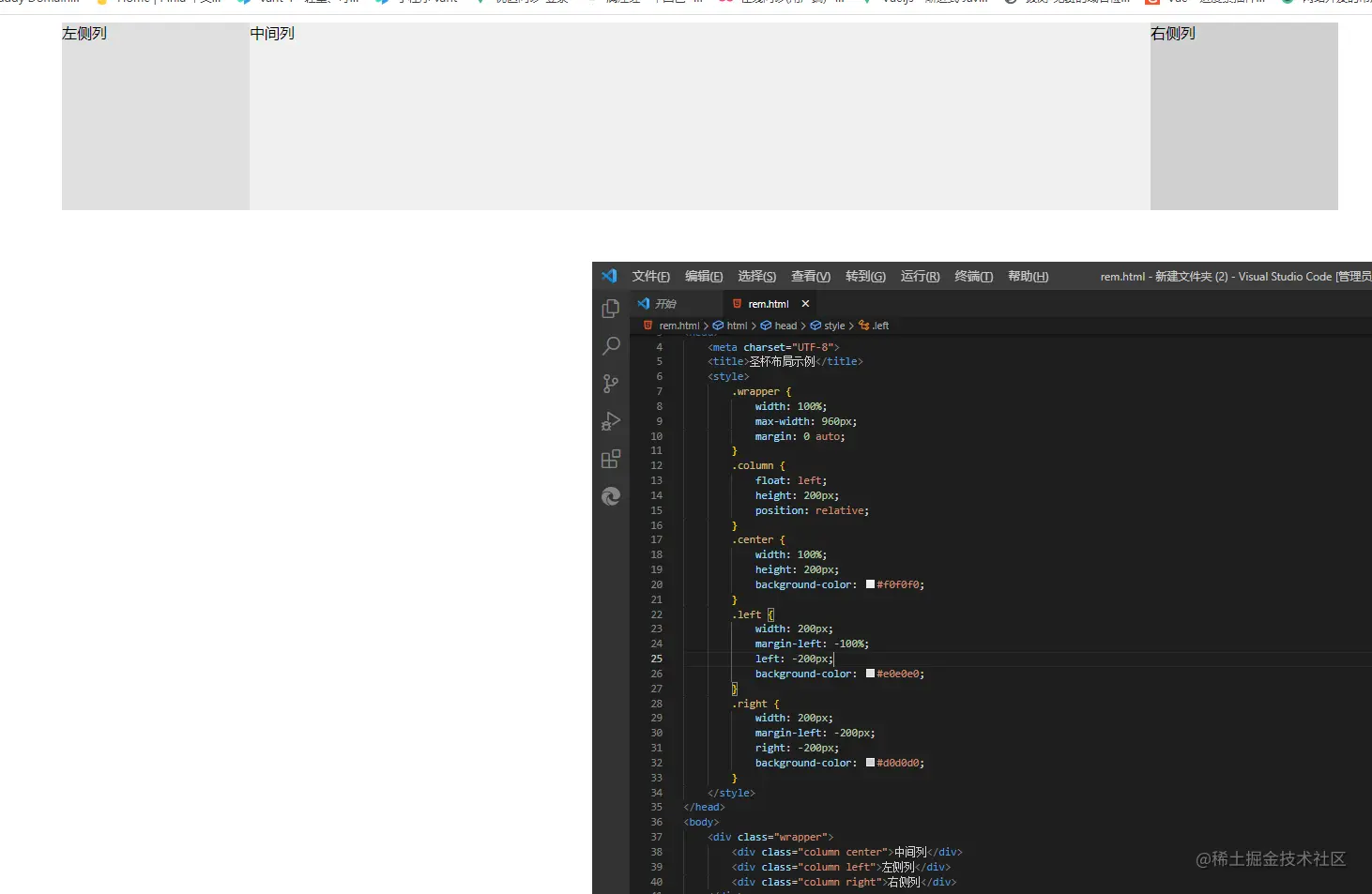1372x894 pixels.
Task: Click the VS Code logo in title bar
Action: (x=609, y=276)
